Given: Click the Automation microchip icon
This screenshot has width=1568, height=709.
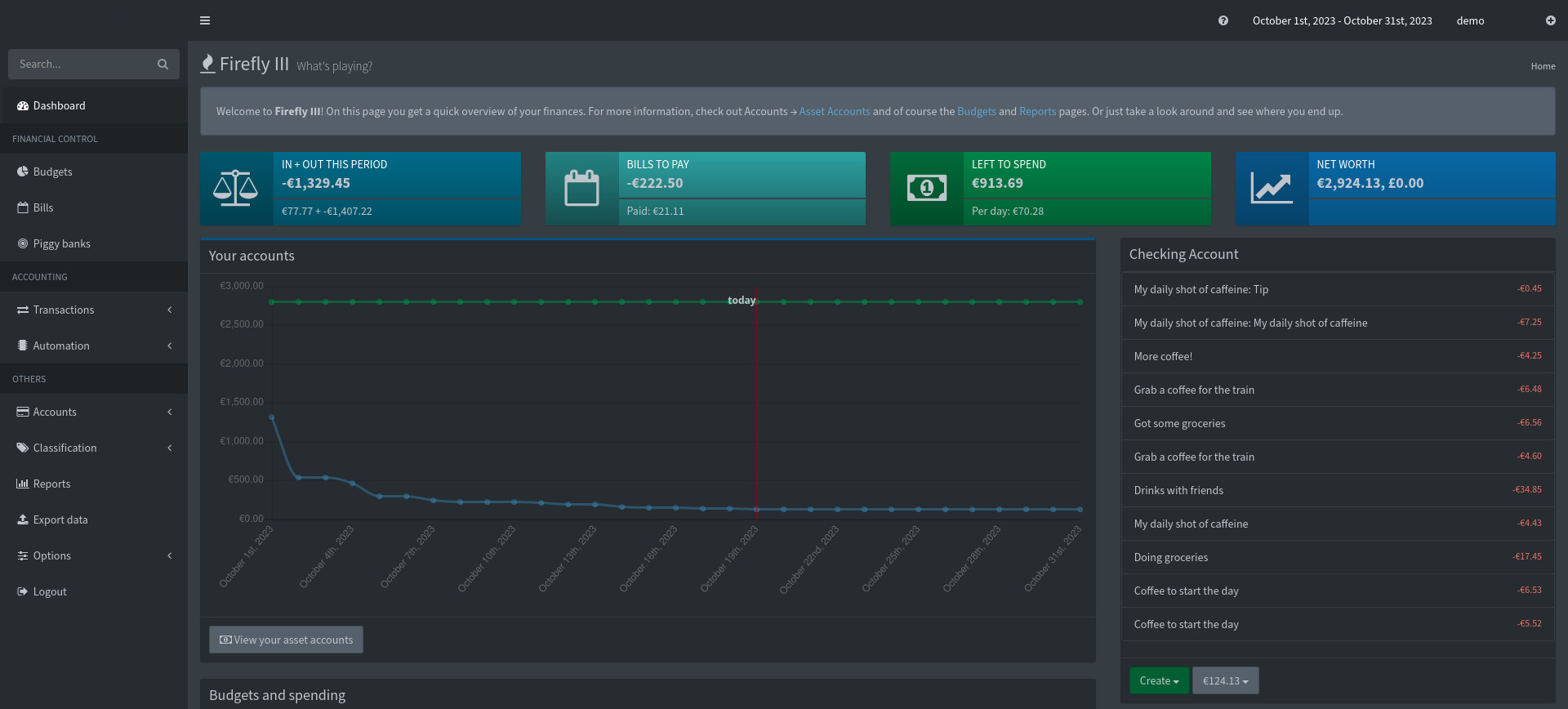Looking at the screenshot, I should pos(23,346).
